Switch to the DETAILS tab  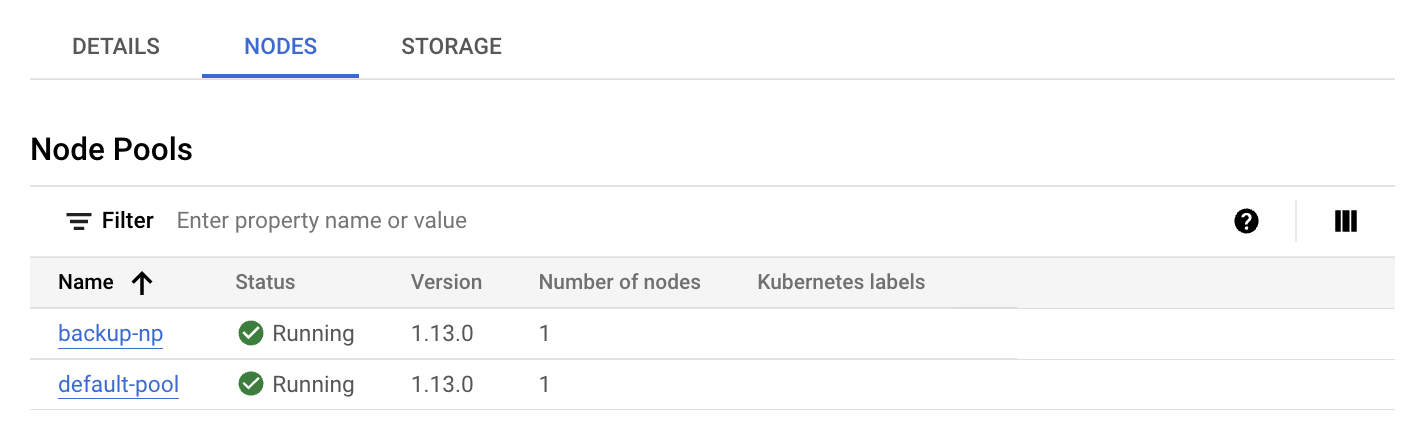point(116,47)
